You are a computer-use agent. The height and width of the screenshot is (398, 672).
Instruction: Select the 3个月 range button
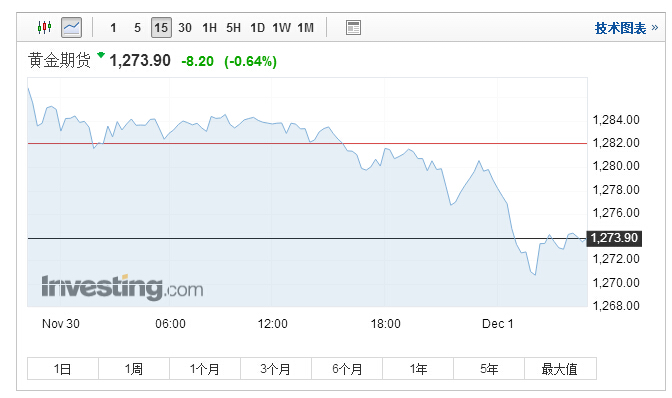coord(276,368)
